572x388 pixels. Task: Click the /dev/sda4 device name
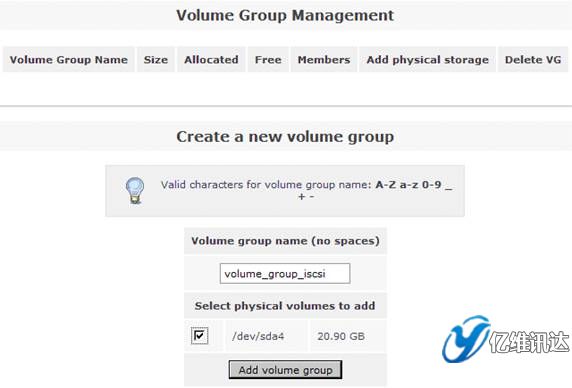click(258, 336)
